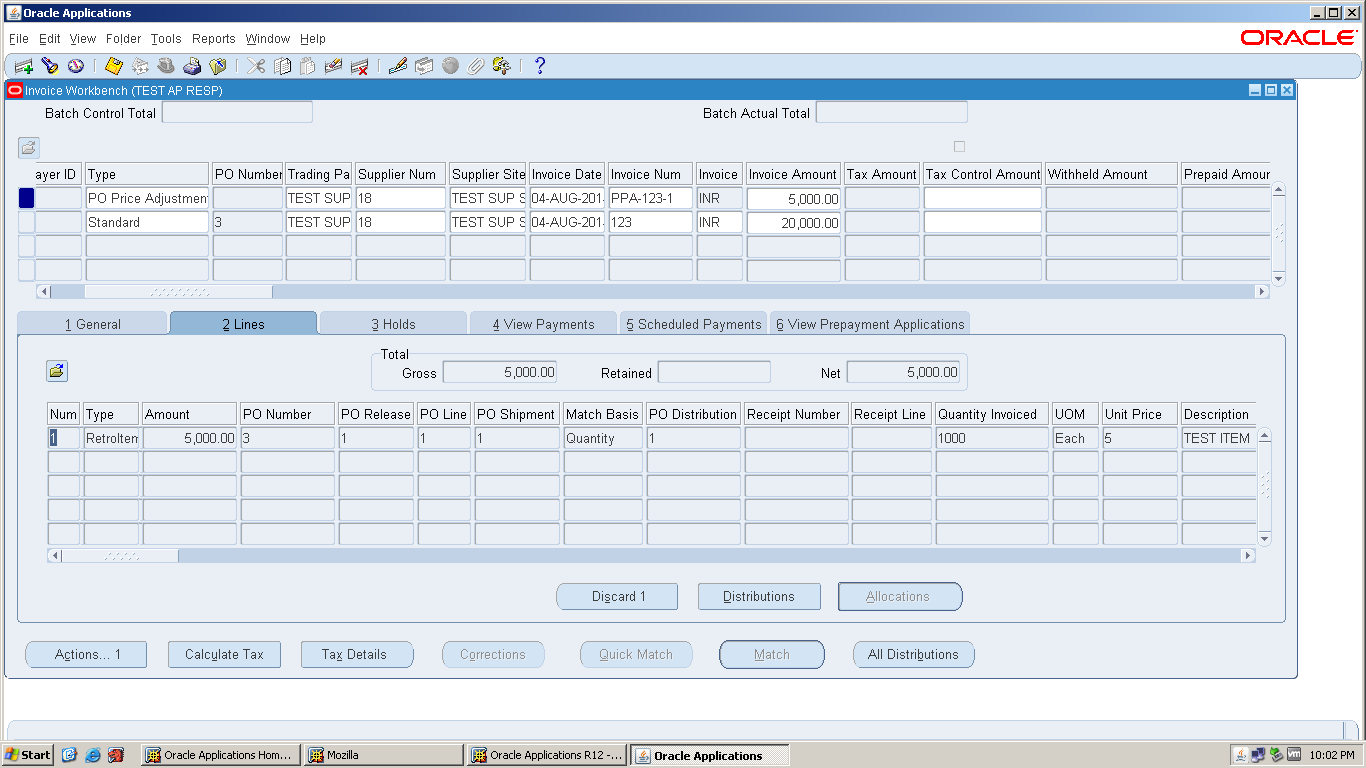This screenshot has width=1366, height=768.
Task: Create a new record with the first toolbar icon
Action: 24,66
